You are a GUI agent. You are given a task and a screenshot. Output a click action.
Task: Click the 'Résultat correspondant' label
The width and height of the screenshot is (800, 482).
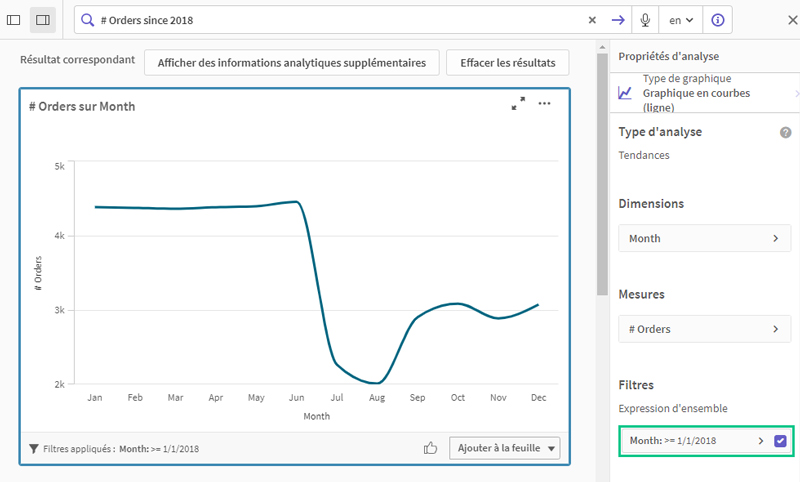(x=78, y=60)
